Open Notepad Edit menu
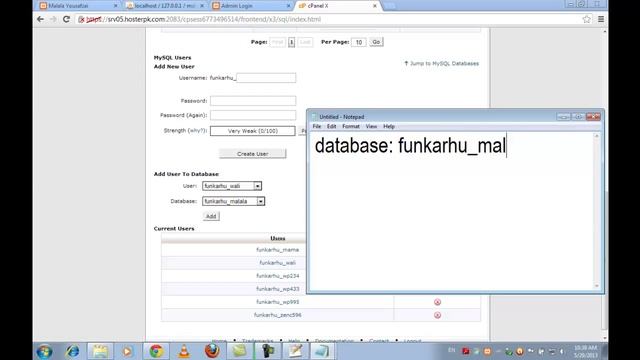This screenshot has width=640, height=360. [x=331, y=127]
